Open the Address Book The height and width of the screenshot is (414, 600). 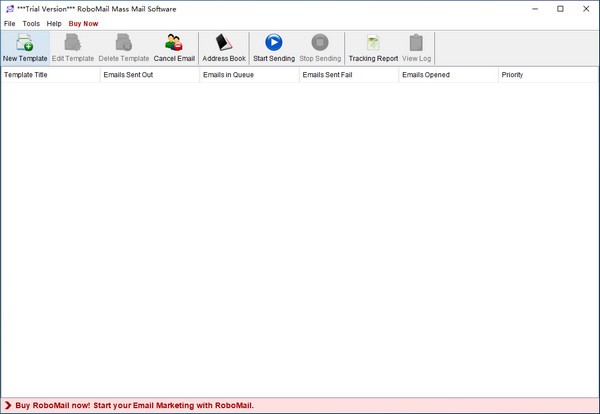224,43
